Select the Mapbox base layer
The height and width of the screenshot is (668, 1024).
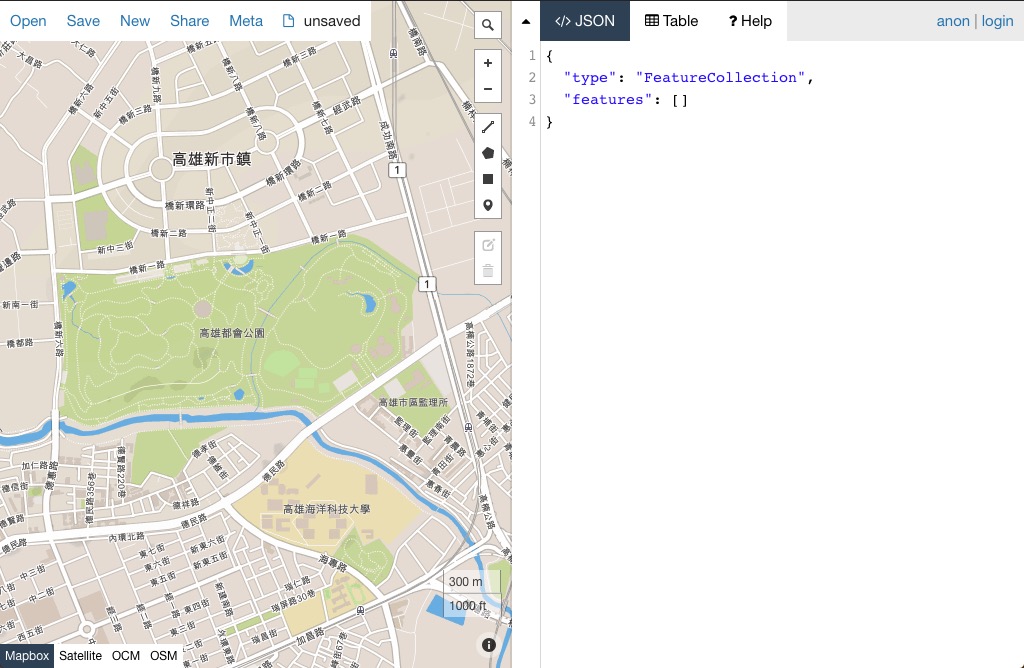[27, 656]
